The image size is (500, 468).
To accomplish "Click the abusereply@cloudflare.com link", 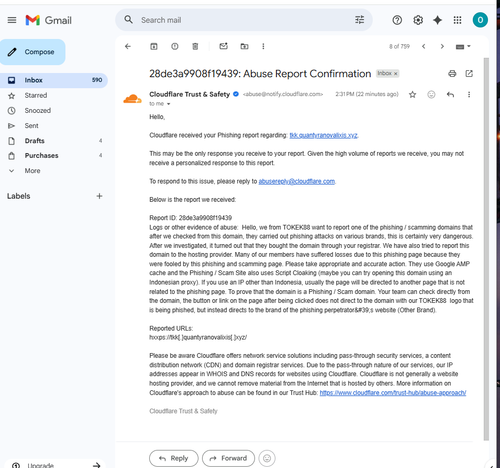I will [x=297, y=181].
